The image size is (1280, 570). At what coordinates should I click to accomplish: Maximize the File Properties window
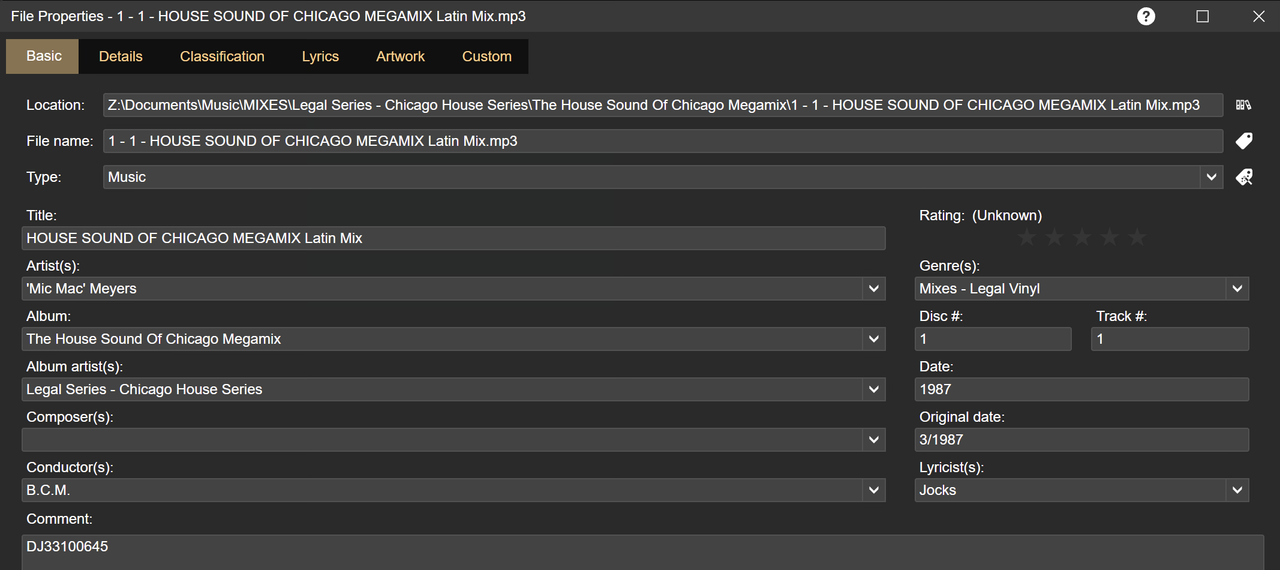coord(1202,16)
